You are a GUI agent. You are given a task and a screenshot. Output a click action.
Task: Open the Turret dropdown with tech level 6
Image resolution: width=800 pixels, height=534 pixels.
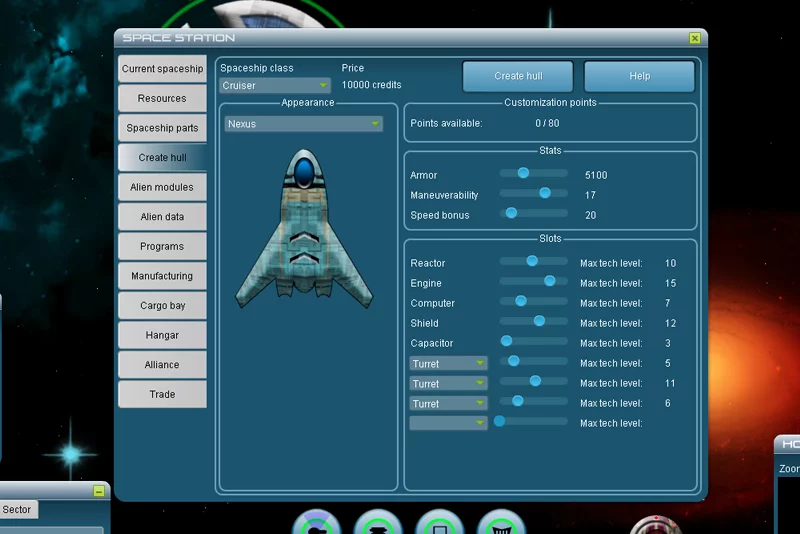click(448, 403)
